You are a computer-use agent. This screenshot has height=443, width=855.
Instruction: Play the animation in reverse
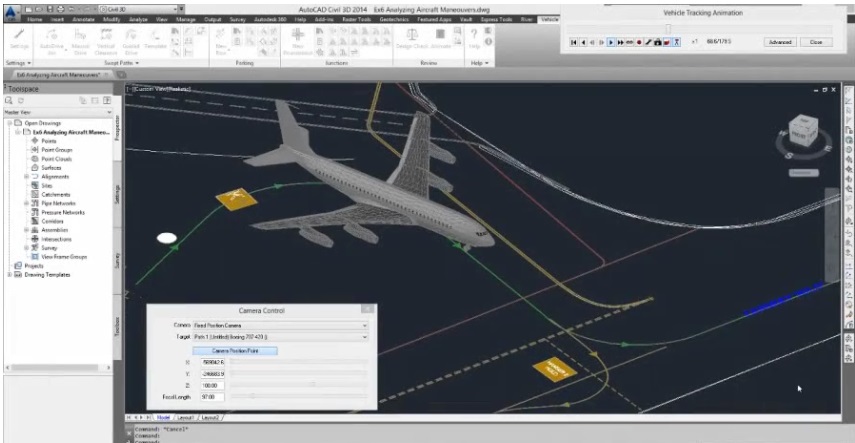pyautogui.click(x=583, y=42)
